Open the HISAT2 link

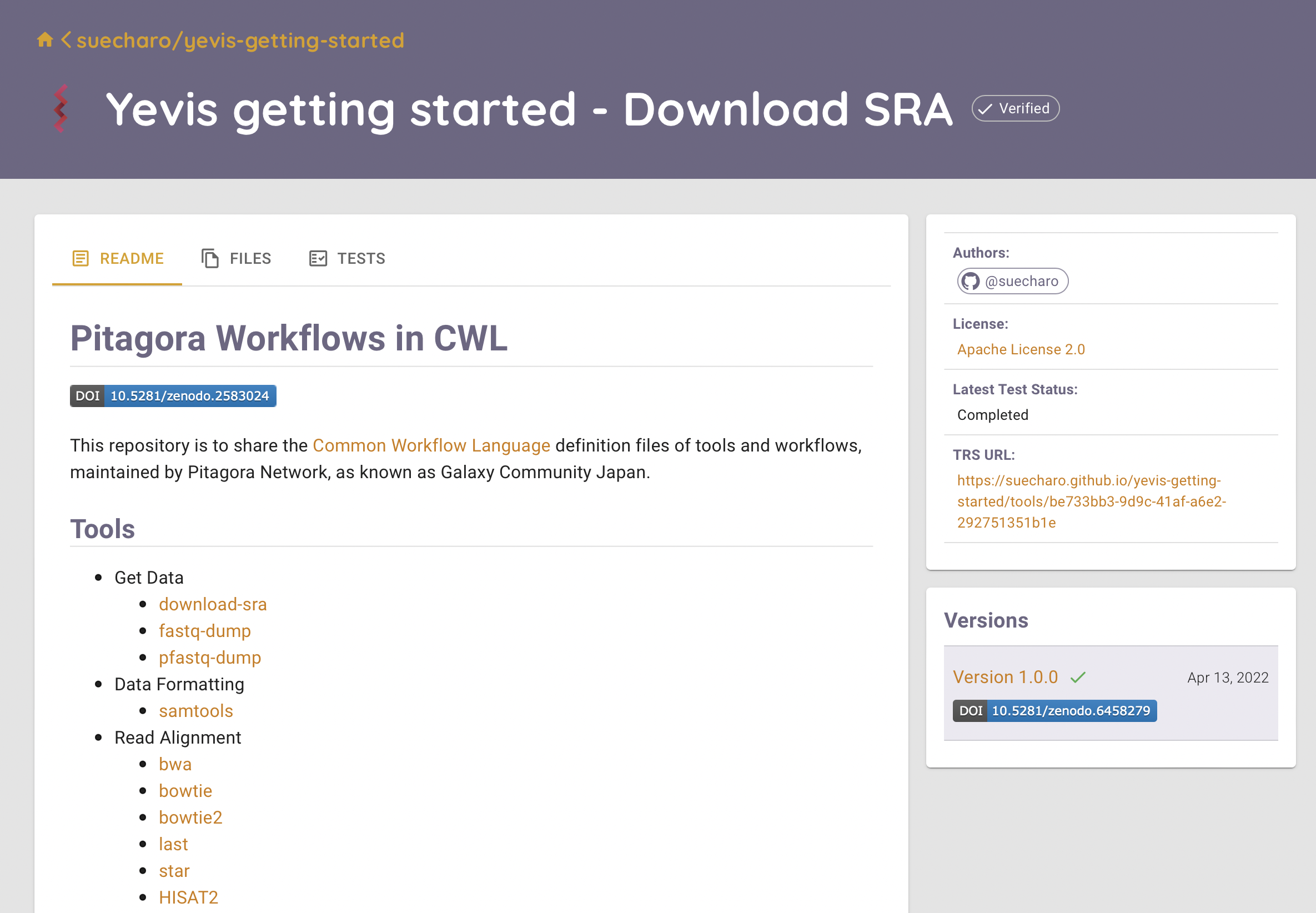188,897
